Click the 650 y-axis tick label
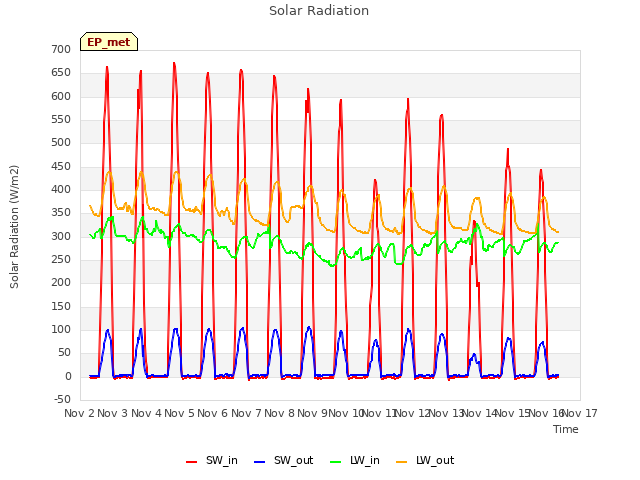This screenshot has width=640, height=480. coord(61,73)
